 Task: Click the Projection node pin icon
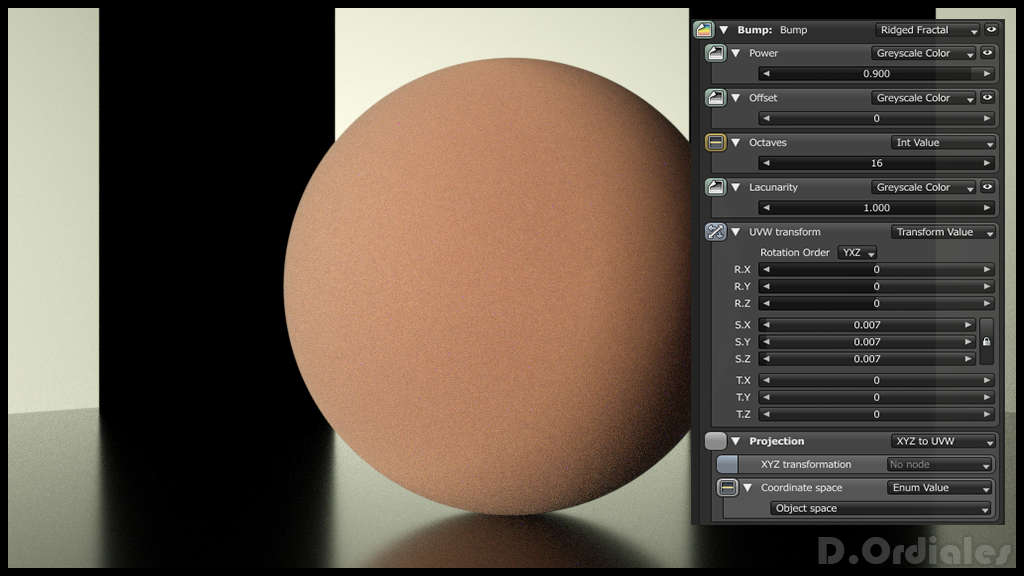pyautogui.click(x=715, y=441)
